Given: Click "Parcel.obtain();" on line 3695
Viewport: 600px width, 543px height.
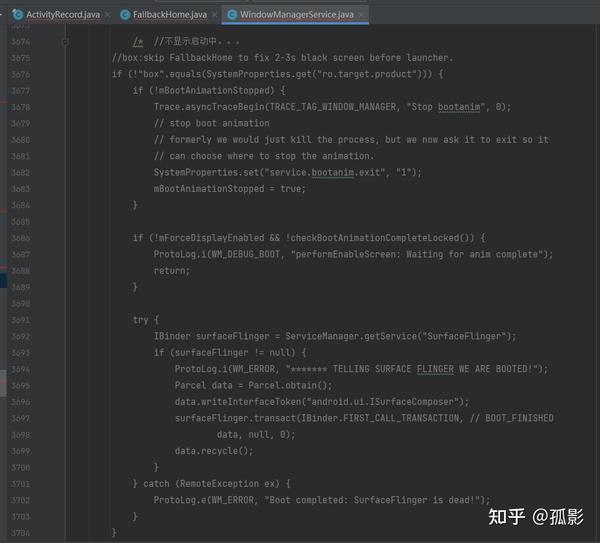Looking at the screenshot, I should tap(290, 385).
